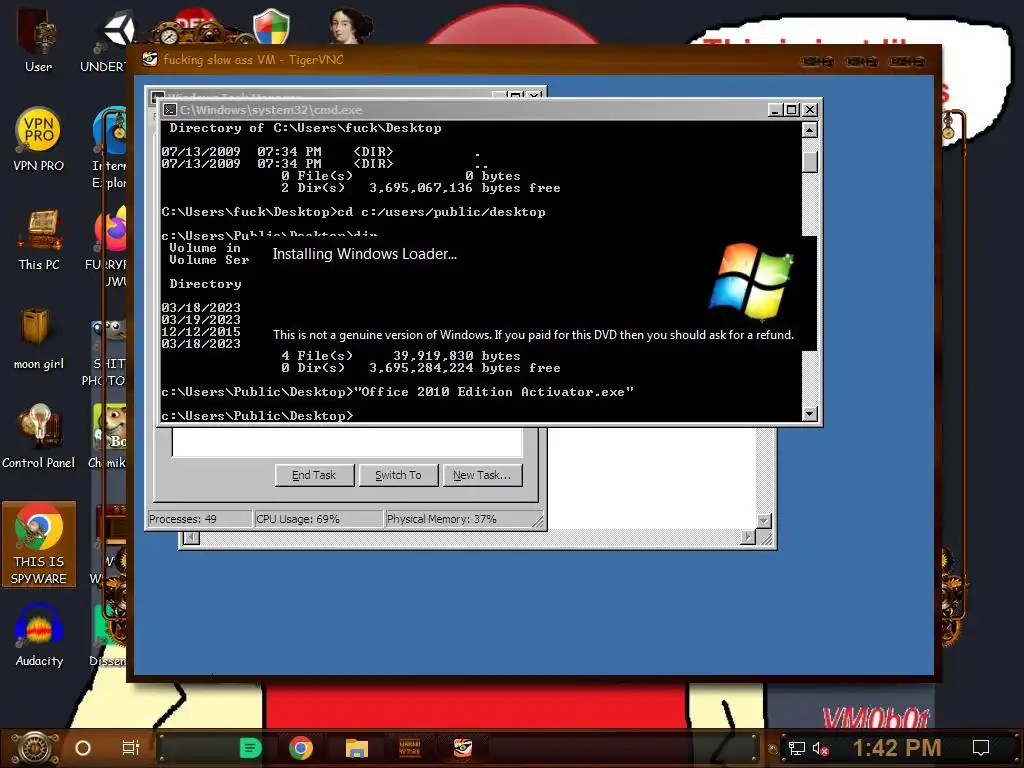Click the Windows logo in the loader splash
This screenshot has width=1024, height=768.
[x=751, y=281]
